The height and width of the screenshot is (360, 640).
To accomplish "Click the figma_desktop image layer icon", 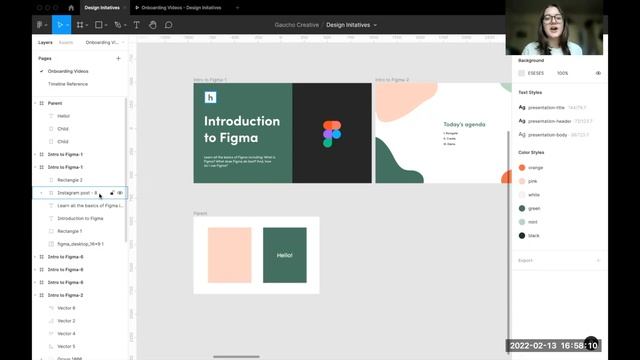I will tap(51, 244).
